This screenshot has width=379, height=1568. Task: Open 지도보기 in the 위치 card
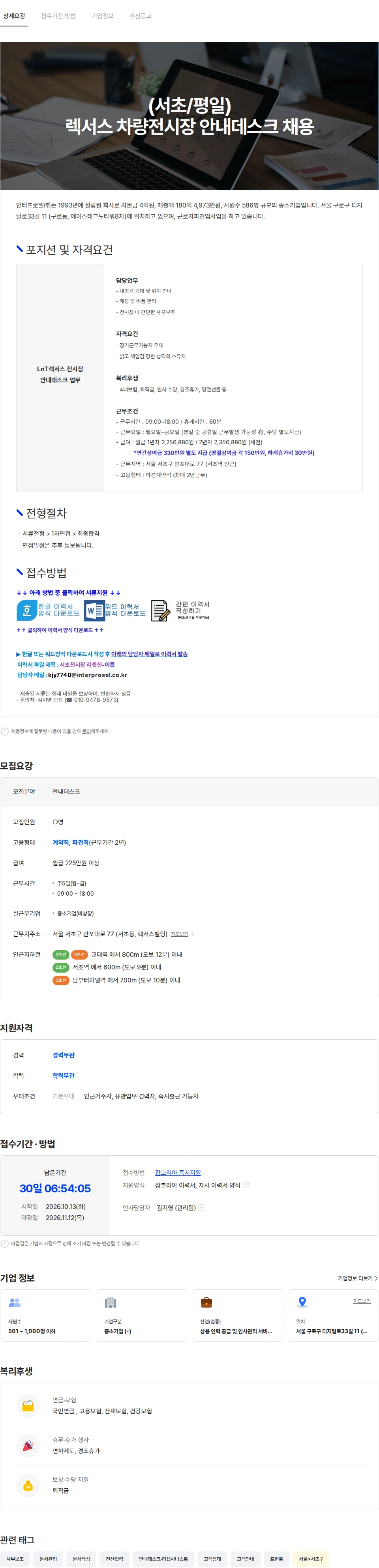[x=362, y=1301]
